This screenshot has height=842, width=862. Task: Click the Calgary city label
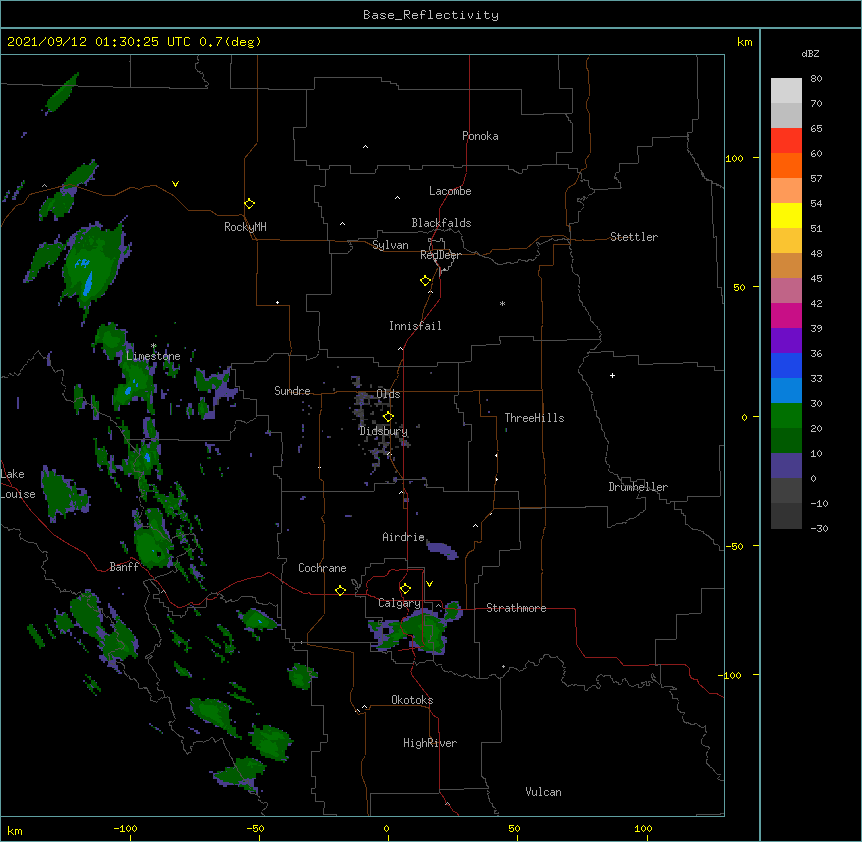click(399, 603)
